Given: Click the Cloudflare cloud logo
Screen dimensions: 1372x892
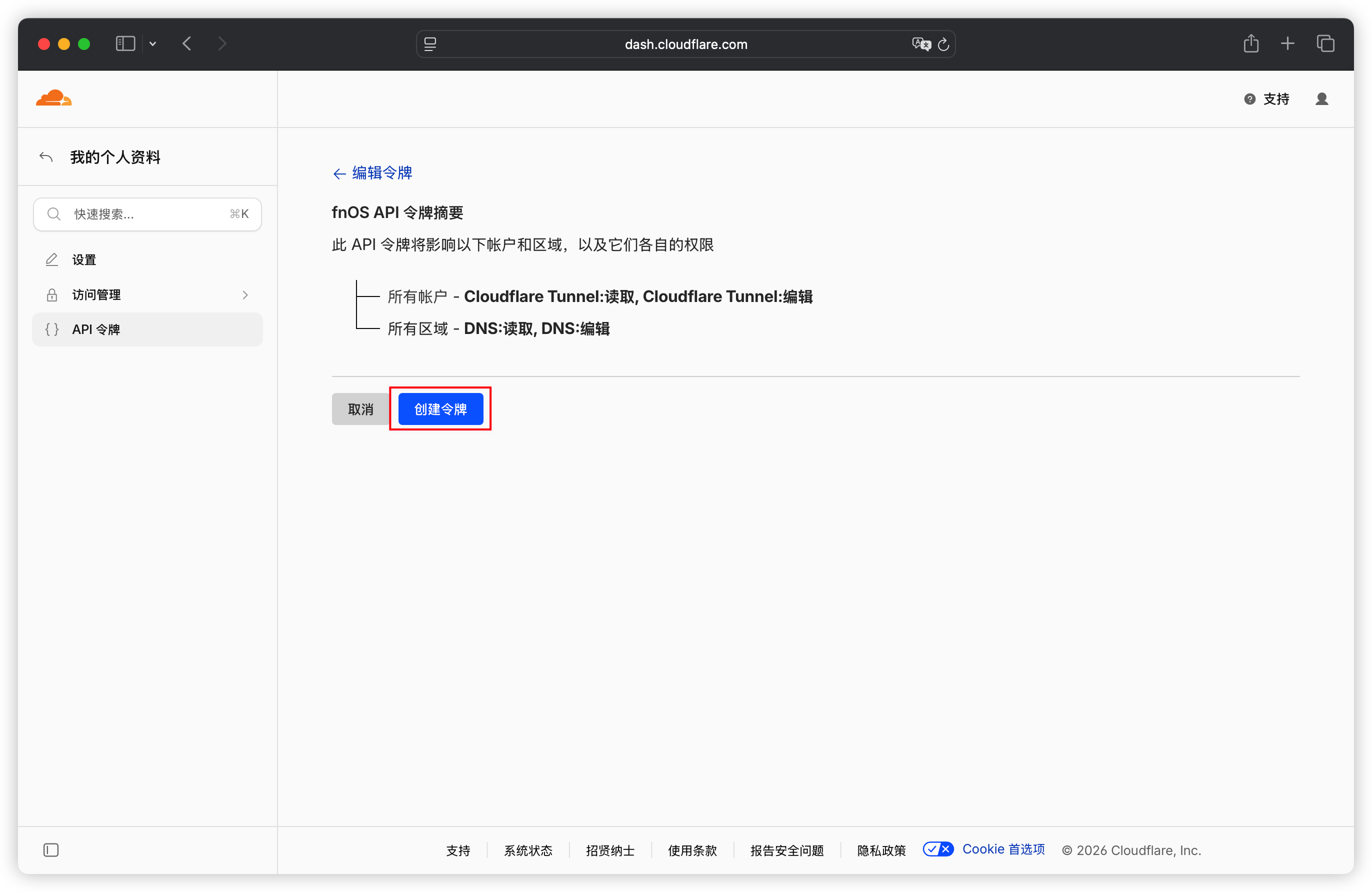Looking at the screenshot, I should [x=53, y=98].
